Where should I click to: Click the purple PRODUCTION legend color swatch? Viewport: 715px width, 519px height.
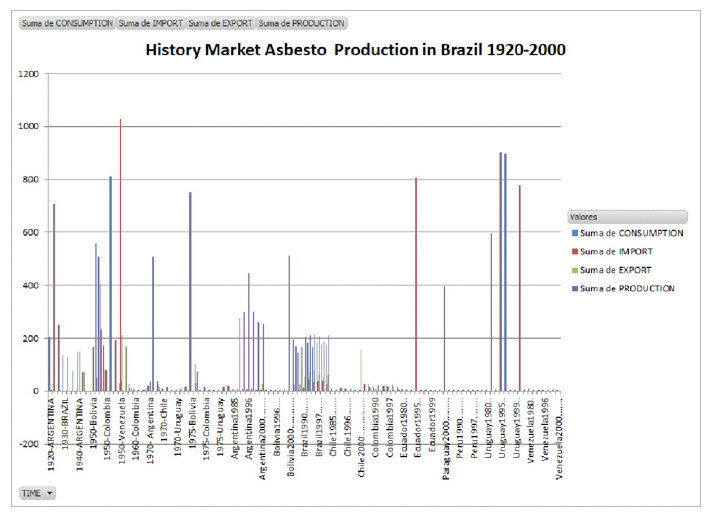coord(573,288)
